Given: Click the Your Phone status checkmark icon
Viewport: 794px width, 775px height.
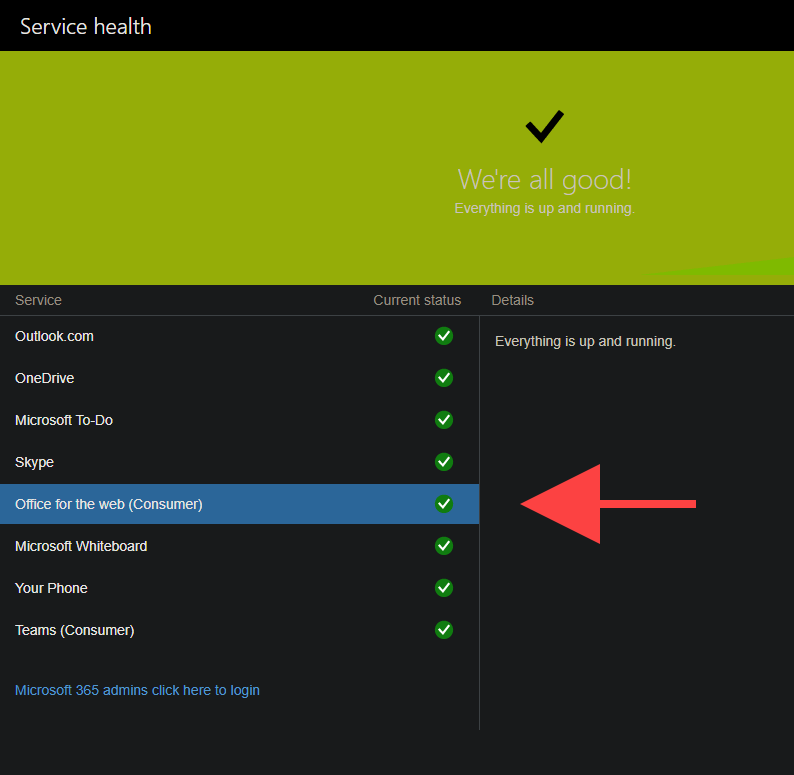Looking at the screenshot, I should click(444, 588).
